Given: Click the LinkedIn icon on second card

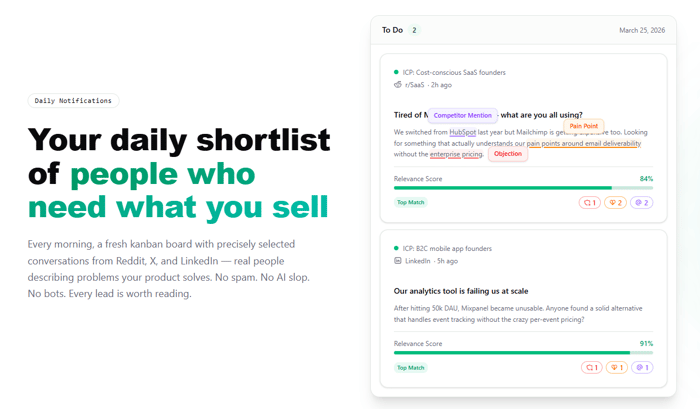Looking at the screenshot, I should click(x=398, y=261).
